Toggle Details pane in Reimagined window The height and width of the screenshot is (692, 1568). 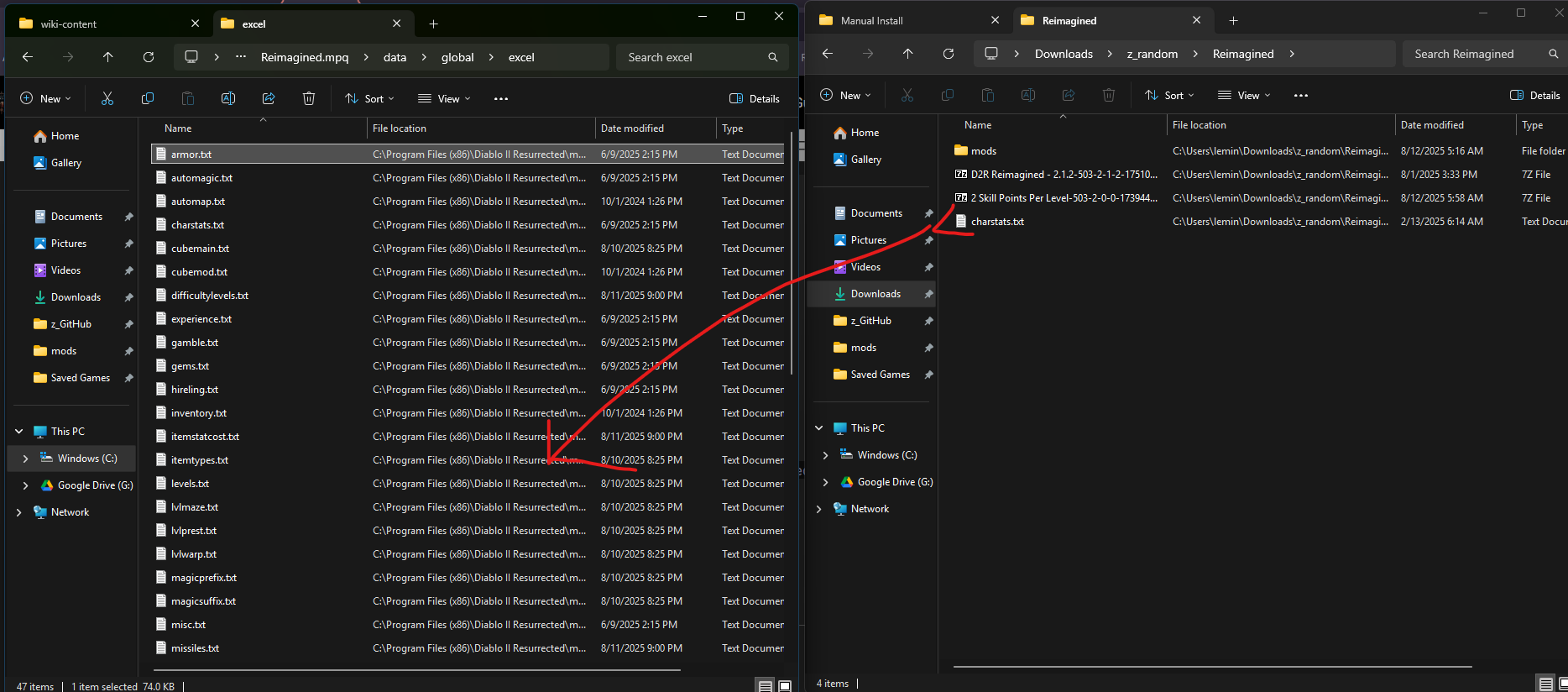1535,95
